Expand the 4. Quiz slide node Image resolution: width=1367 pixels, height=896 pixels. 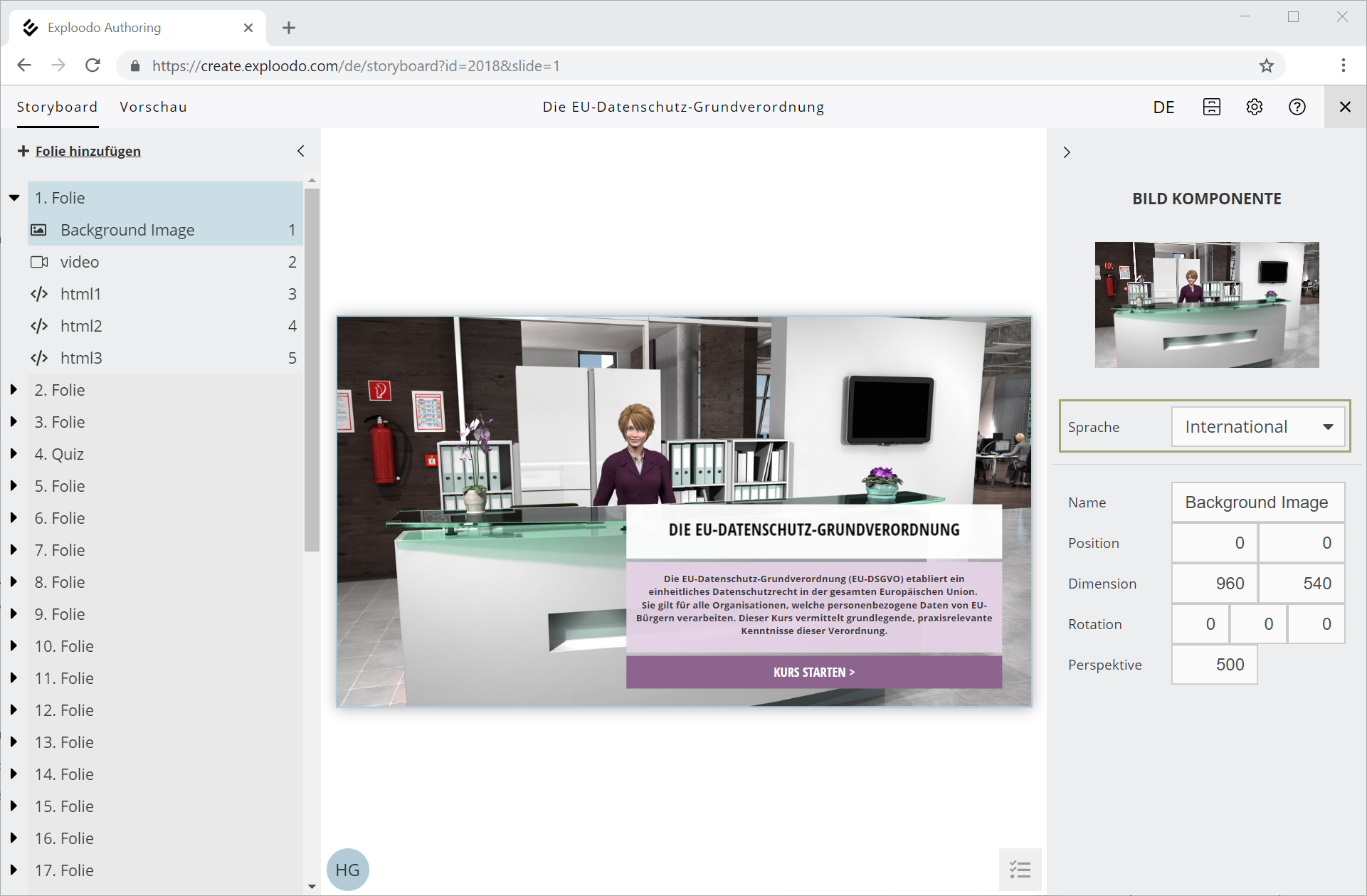14,454
